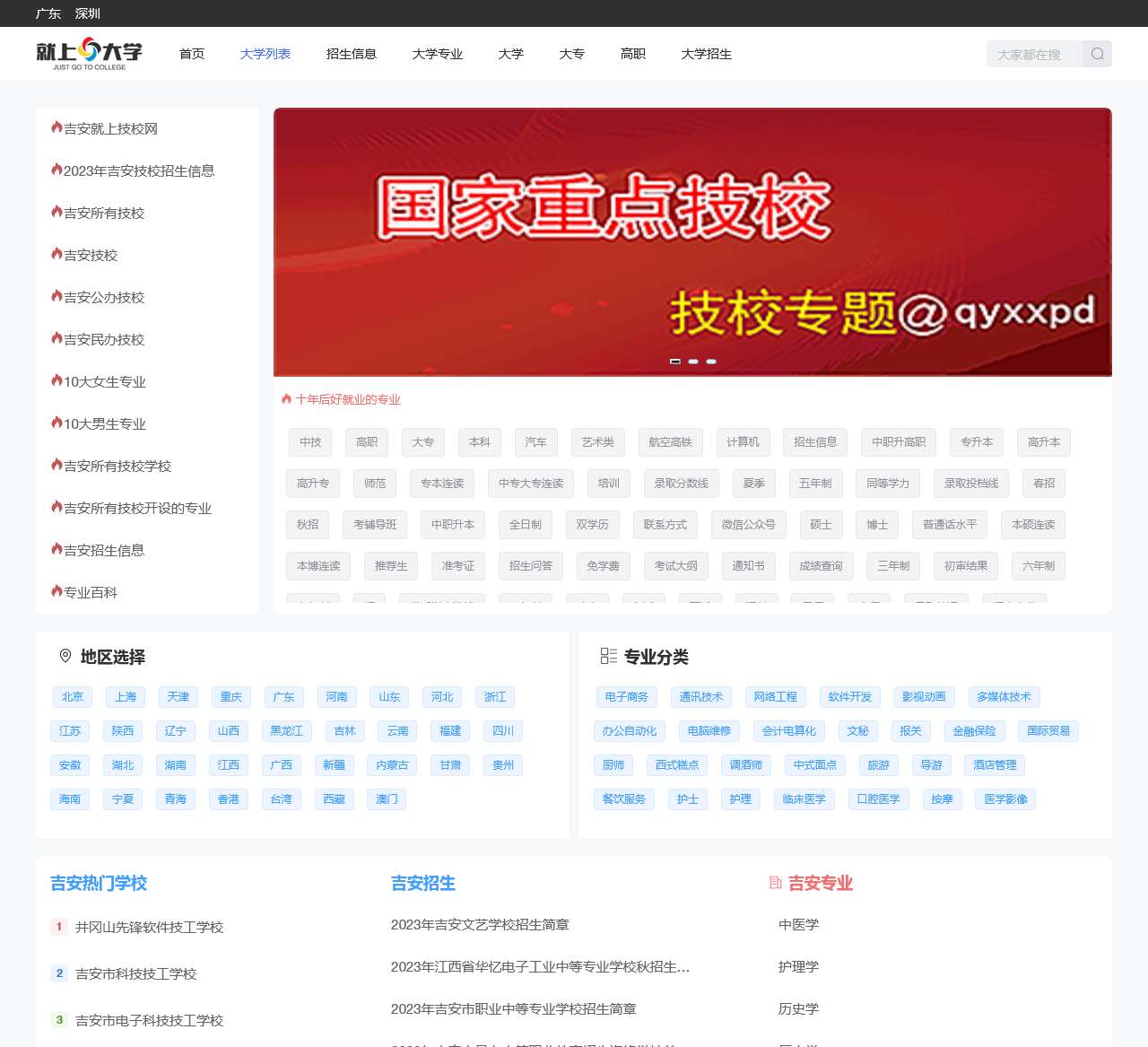Click the 国家重点技校 banner image
The image size is (1148, 1047).
(692, 242)
